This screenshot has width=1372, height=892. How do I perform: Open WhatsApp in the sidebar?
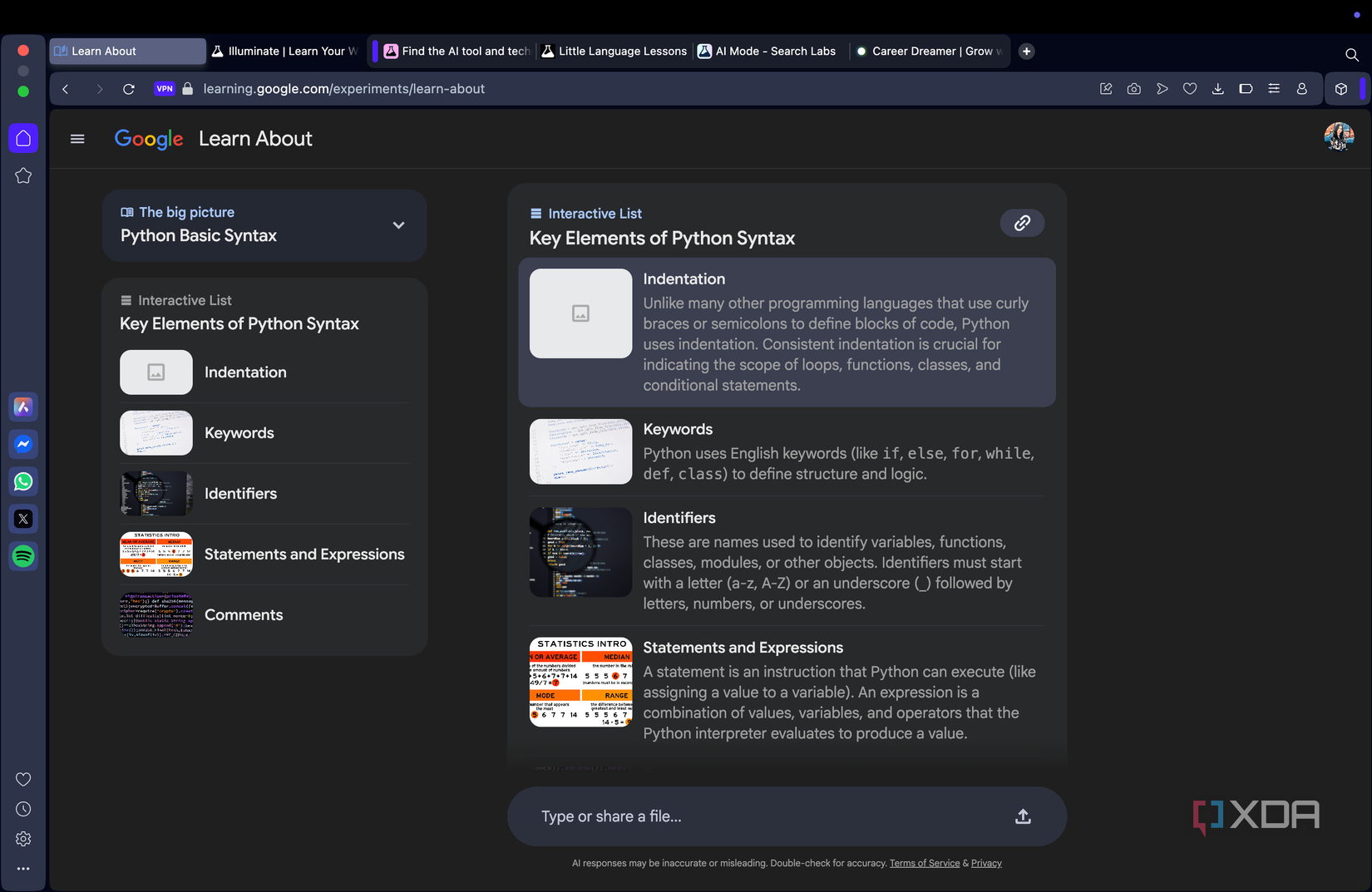[x=23, y=481]
